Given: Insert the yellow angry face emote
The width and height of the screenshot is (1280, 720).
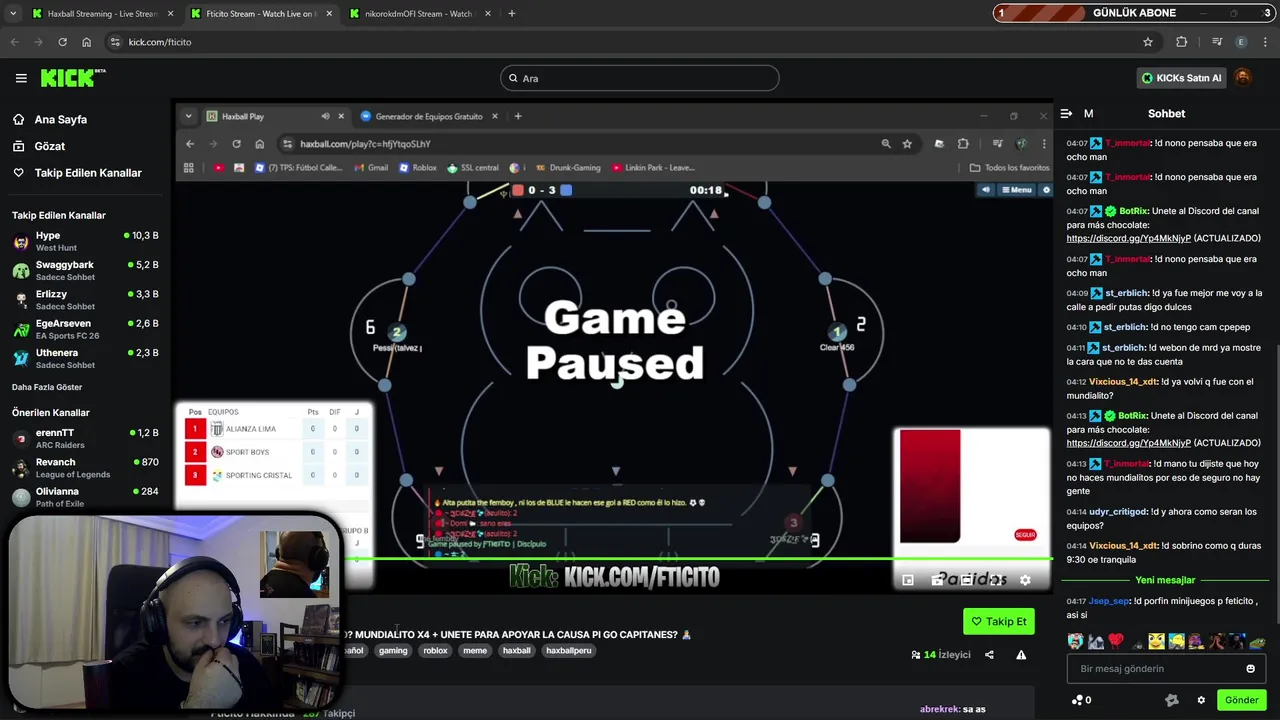Looking at the screenshot, I should [x=1156, y=641].
